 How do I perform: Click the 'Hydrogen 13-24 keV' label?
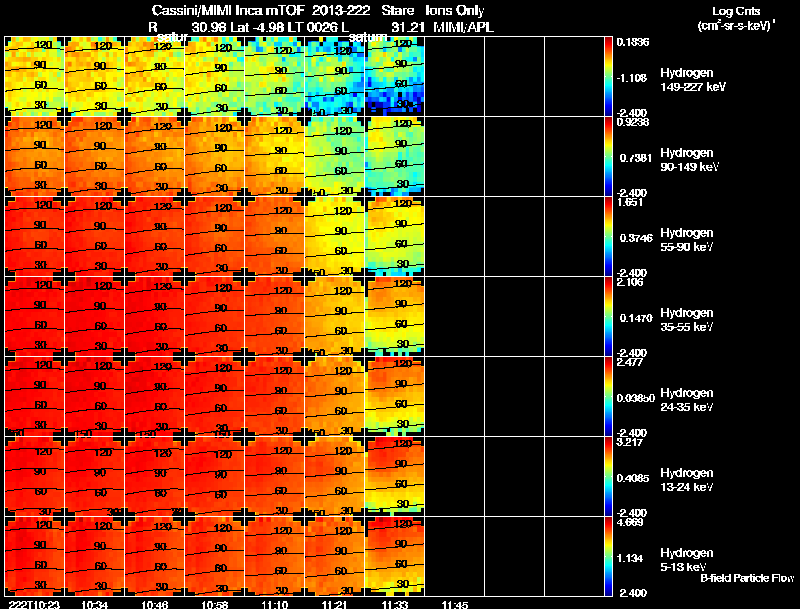click(x=687, y=480)
